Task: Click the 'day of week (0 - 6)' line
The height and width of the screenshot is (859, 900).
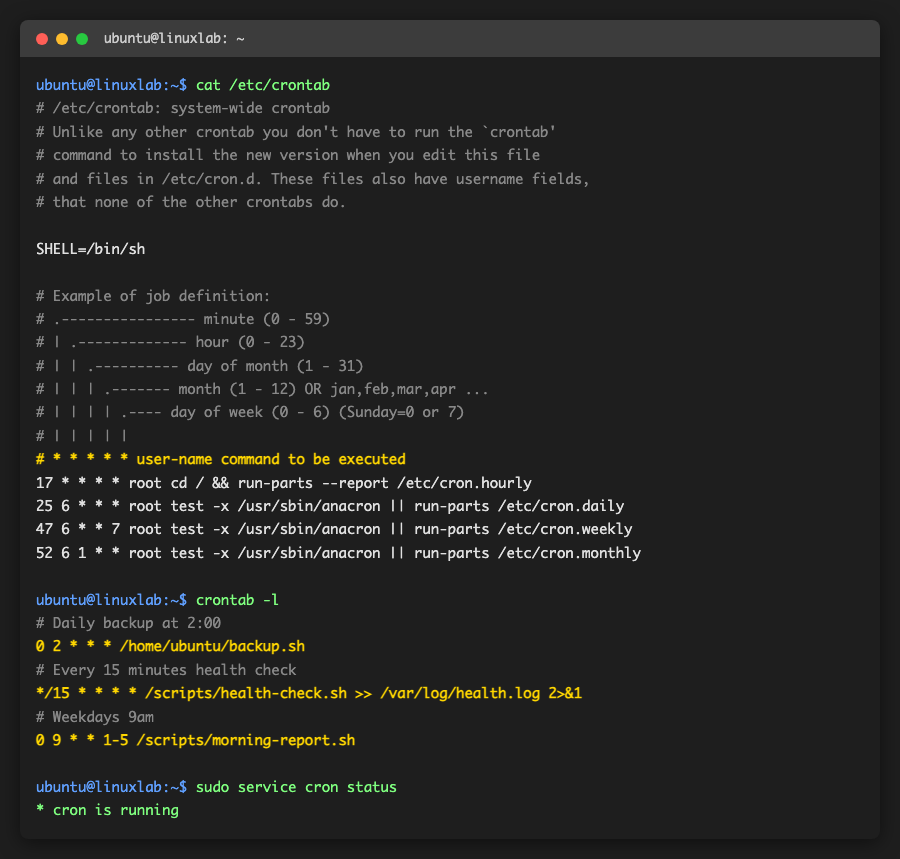Action: coord(250,413)
